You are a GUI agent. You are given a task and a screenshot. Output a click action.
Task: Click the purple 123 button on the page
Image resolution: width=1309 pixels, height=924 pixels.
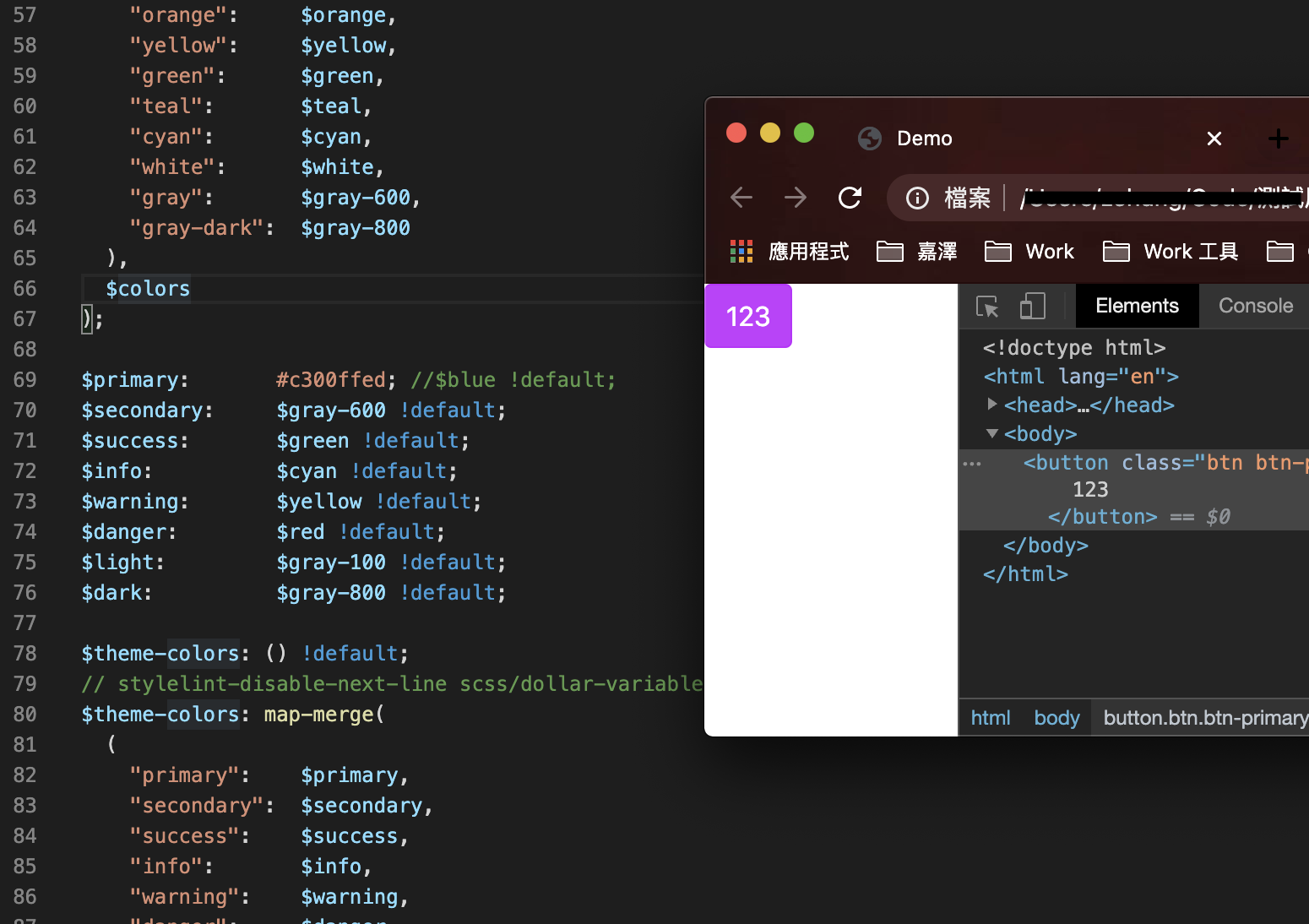coord(747,316)
